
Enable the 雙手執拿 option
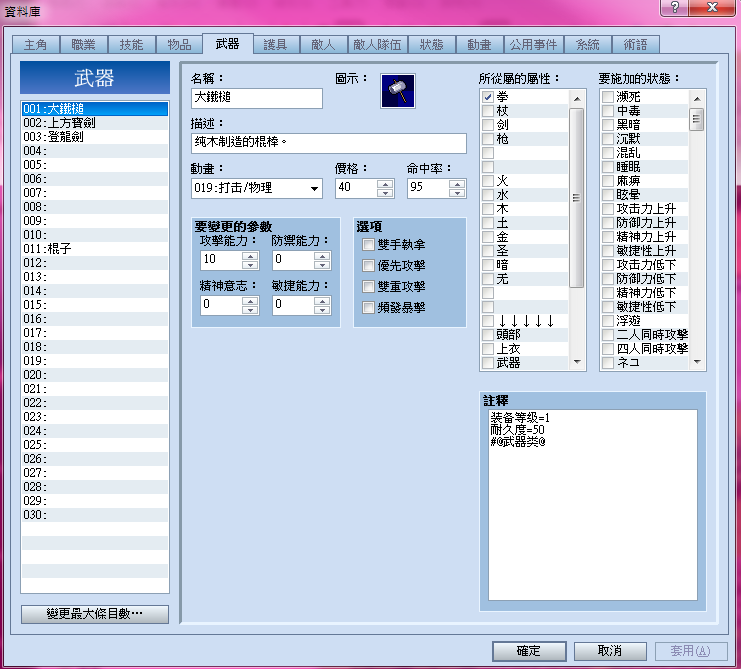click(368, 244)
